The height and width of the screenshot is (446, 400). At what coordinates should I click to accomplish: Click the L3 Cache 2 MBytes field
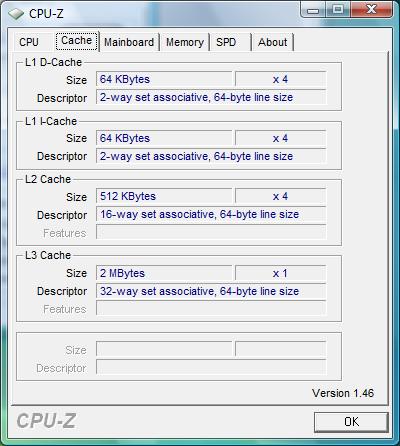pos(164,273)
